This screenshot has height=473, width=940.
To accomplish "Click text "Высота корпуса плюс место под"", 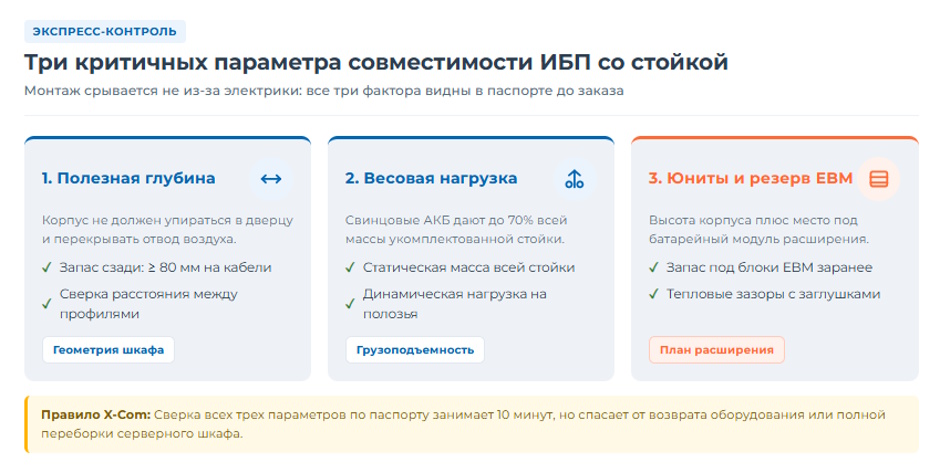I will (753, 220).
